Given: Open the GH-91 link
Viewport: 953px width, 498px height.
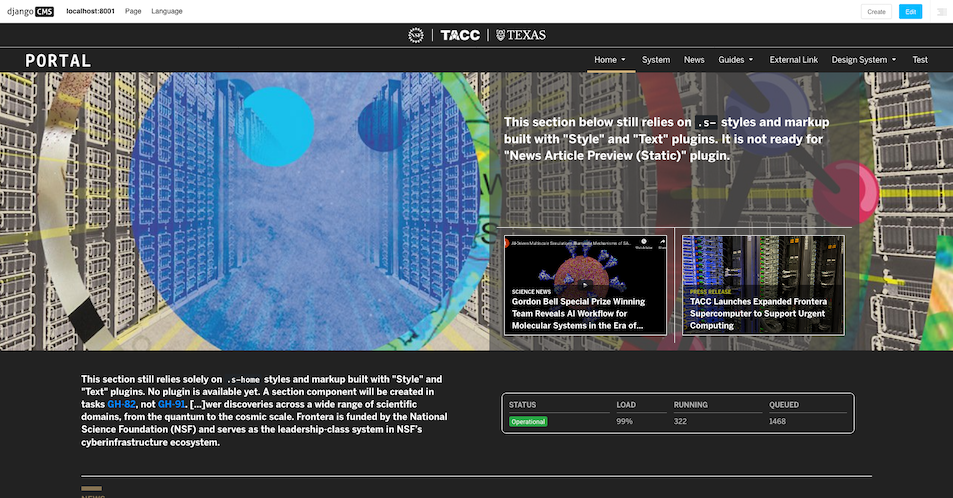Looking at the screenshot, I should coord(171,404).
